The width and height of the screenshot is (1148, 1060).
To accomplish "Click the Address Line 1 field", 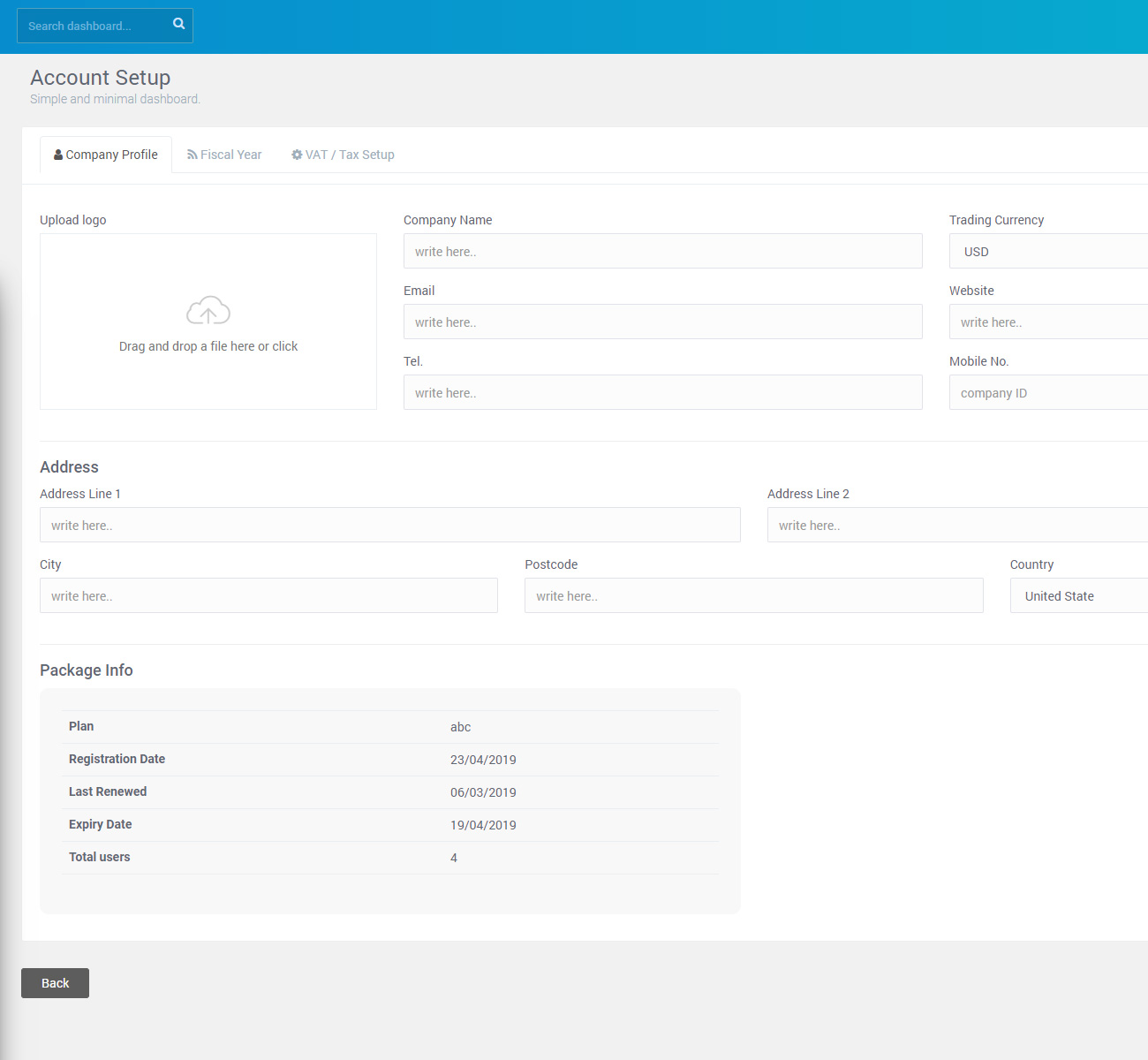I will pyautogui.click(x=389, y=526).
